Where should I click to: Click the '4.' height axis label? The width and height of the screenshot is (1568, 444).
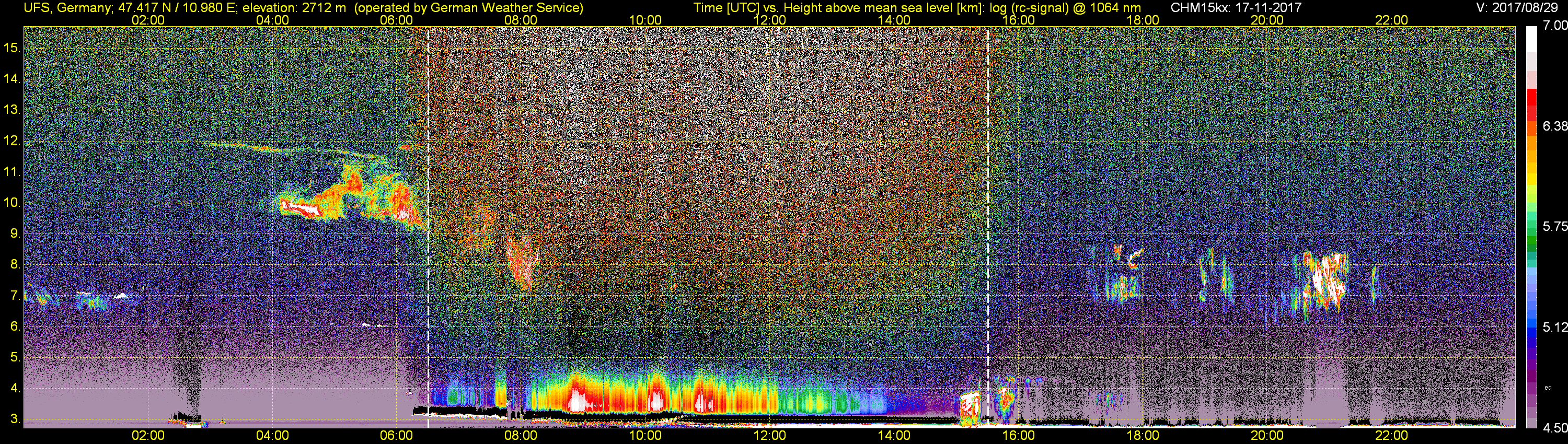pos(15,388)
